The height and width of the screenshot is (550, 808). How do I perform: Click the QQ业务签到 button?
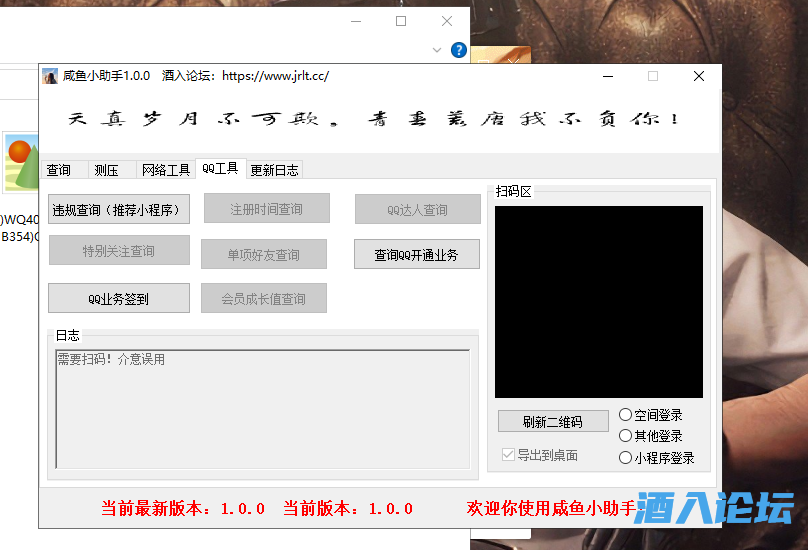coord(119,298)
